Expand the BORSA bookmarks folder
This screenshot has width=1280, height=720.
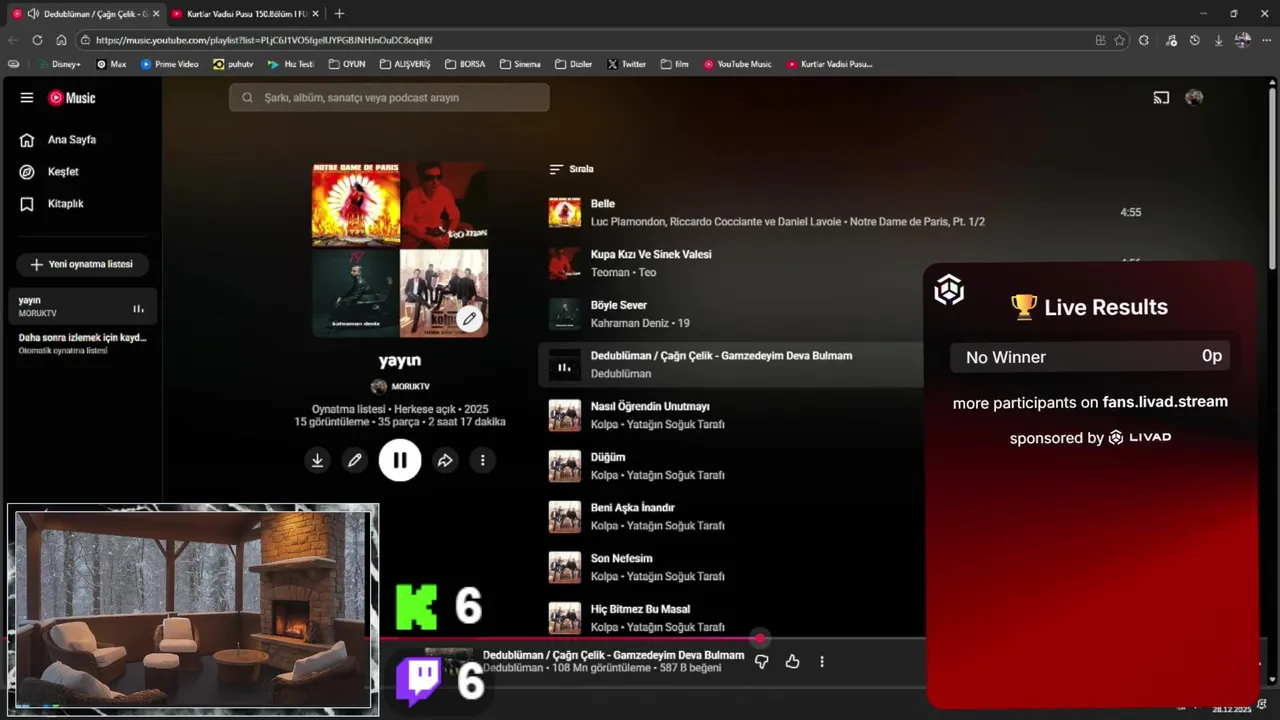click(x=465, y=64)
